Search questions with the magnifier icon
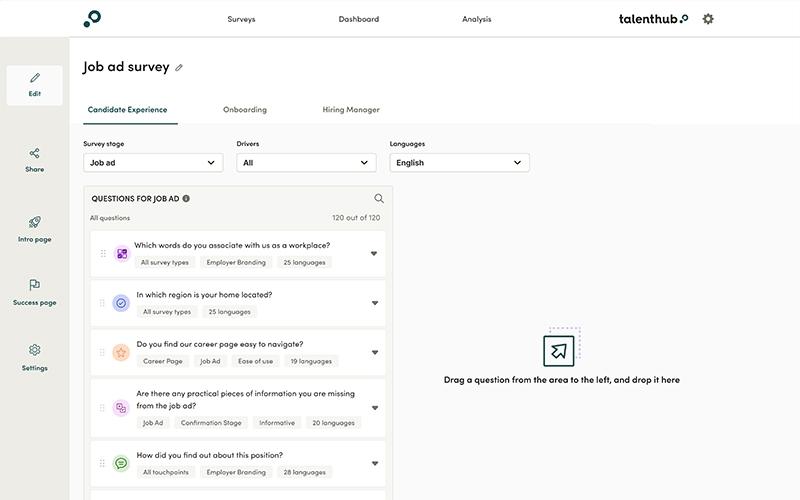This screenshot has height=500, width=800. [x=379, y=198]
